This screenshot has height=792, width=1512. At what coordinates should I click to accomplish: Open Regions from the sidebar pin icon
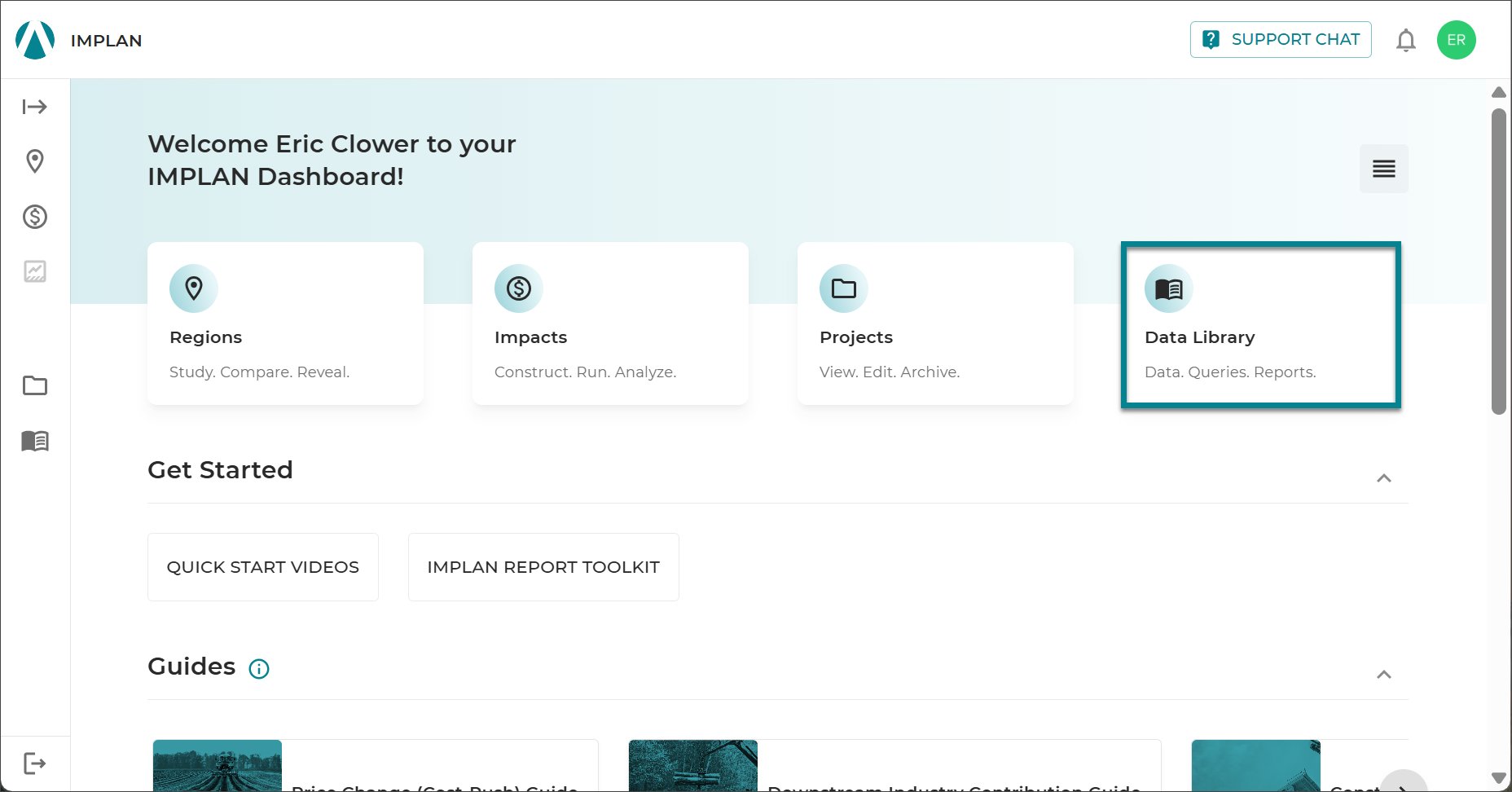click(x=35, y=161)
